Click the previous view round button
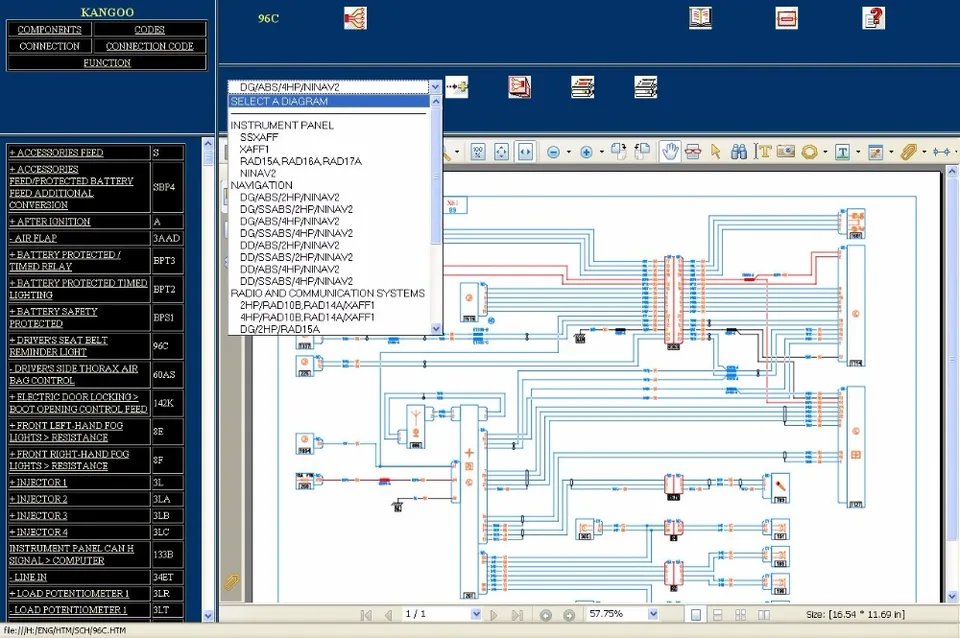 click(546, 615)
